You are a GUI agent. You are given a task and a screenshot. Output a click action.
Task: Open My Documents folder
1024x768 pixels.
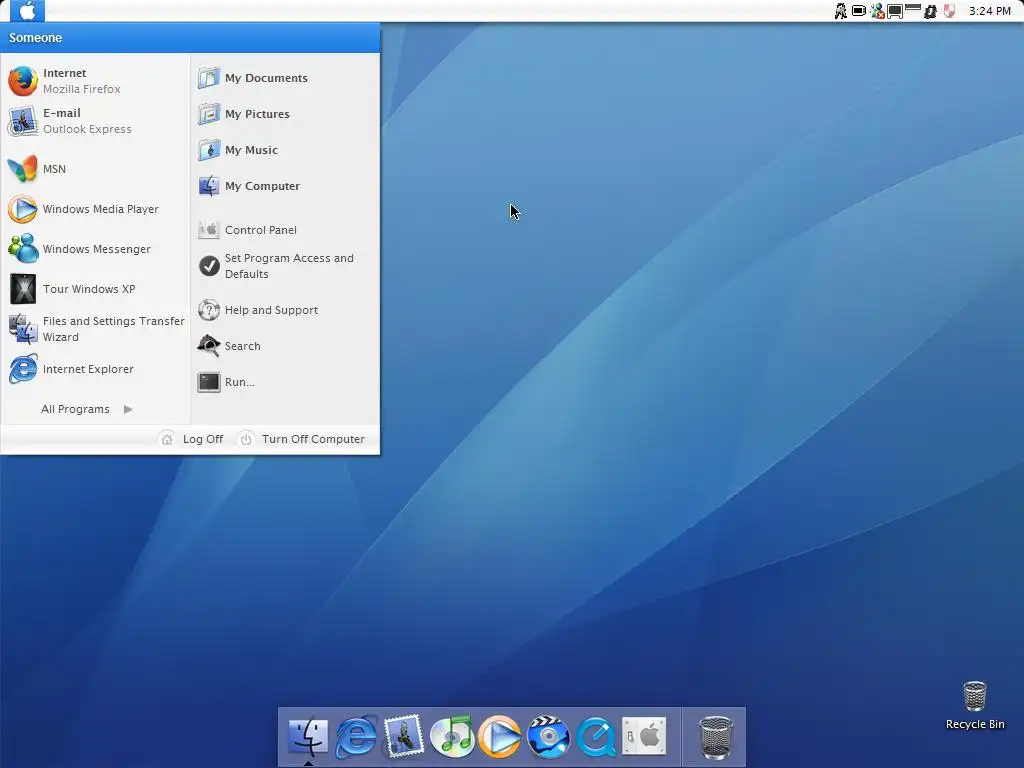[285, 78]
